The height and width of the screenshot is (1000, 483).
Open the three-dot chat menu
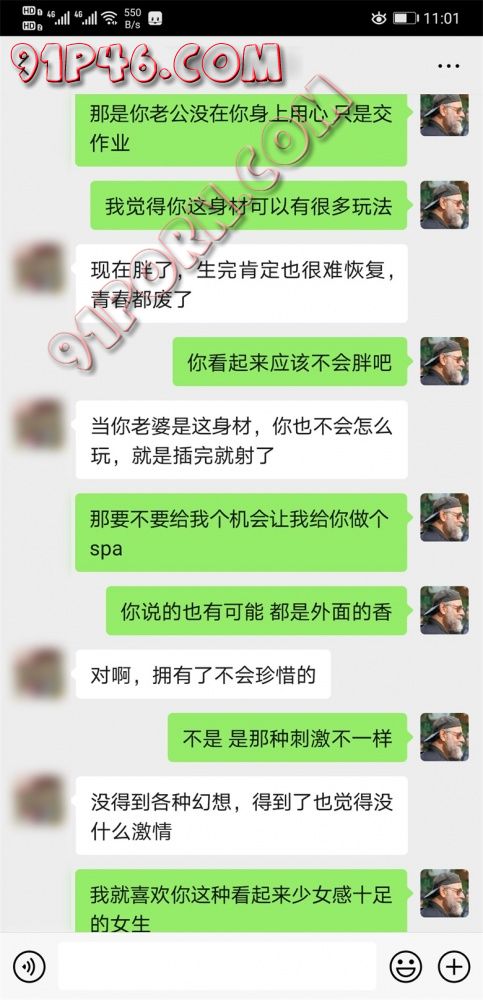(x=449, y=66)
